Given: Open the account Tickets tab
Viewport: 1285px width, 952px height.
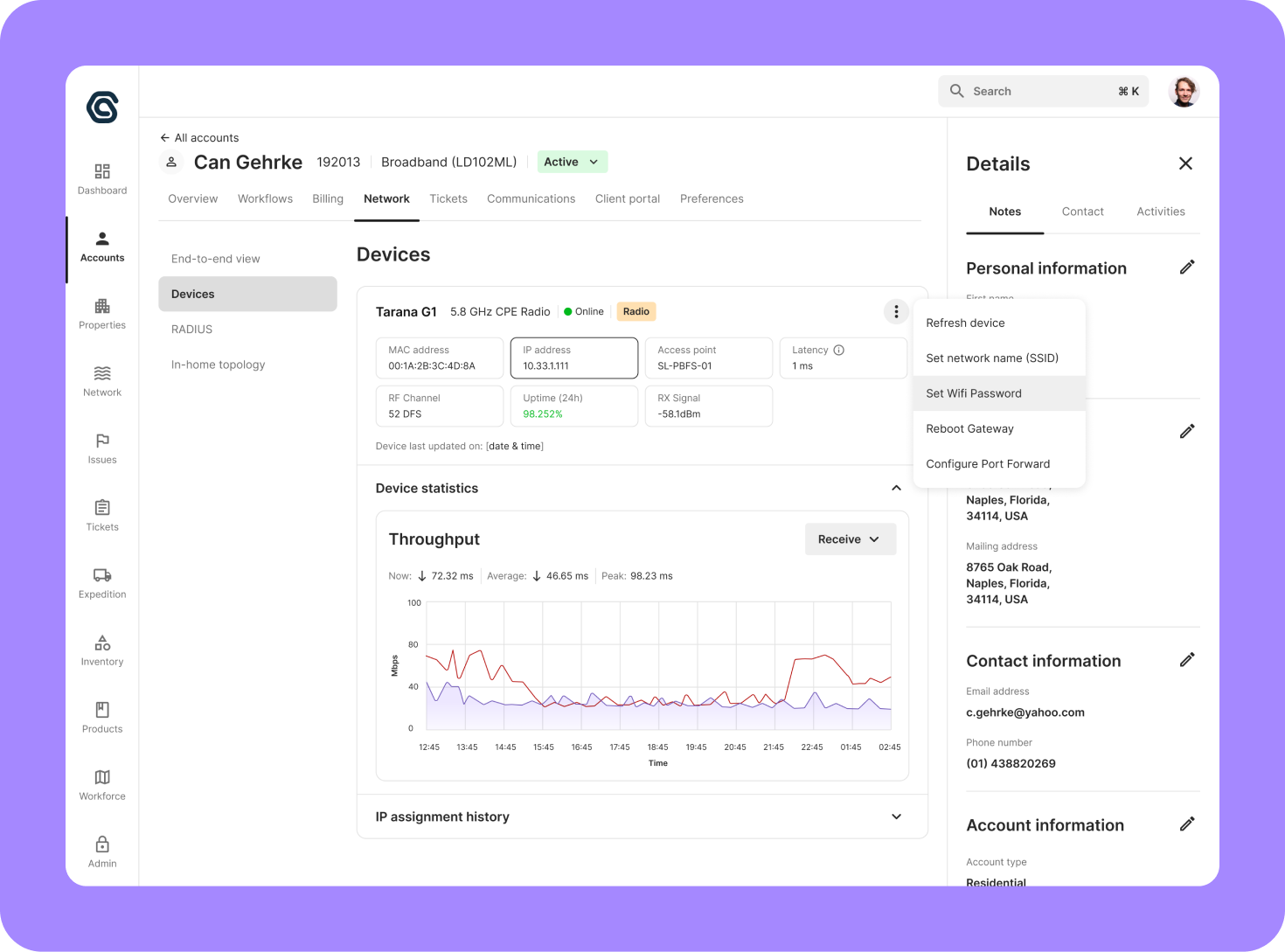Looking at the screenshot, I should point(448,199).
